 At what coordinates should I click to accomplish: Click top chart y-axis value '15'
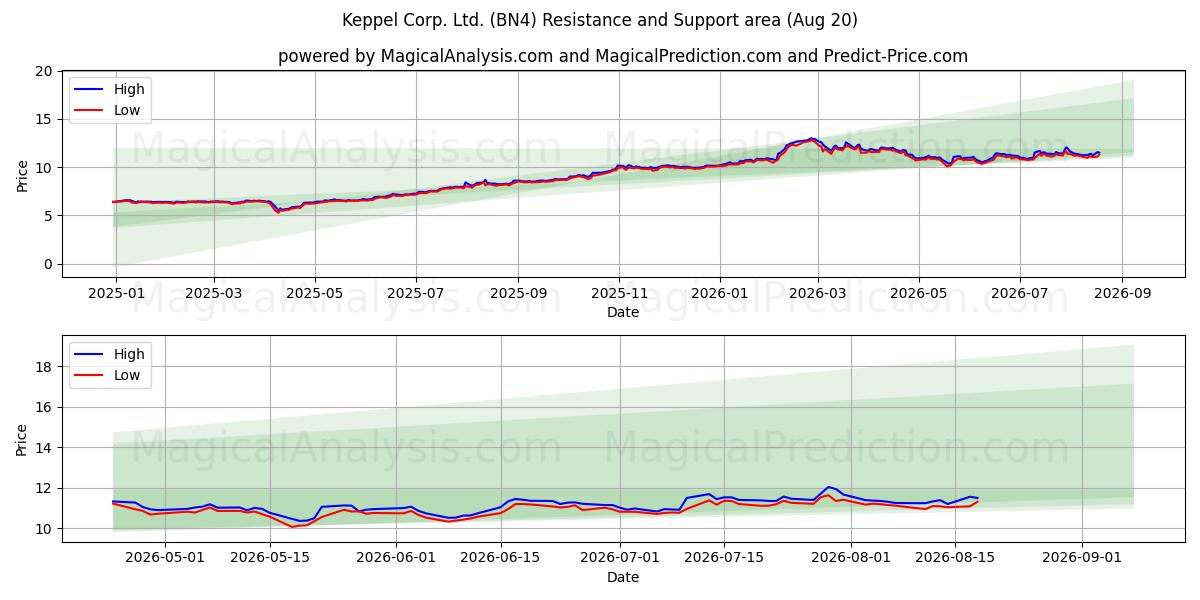pos(44,119)
